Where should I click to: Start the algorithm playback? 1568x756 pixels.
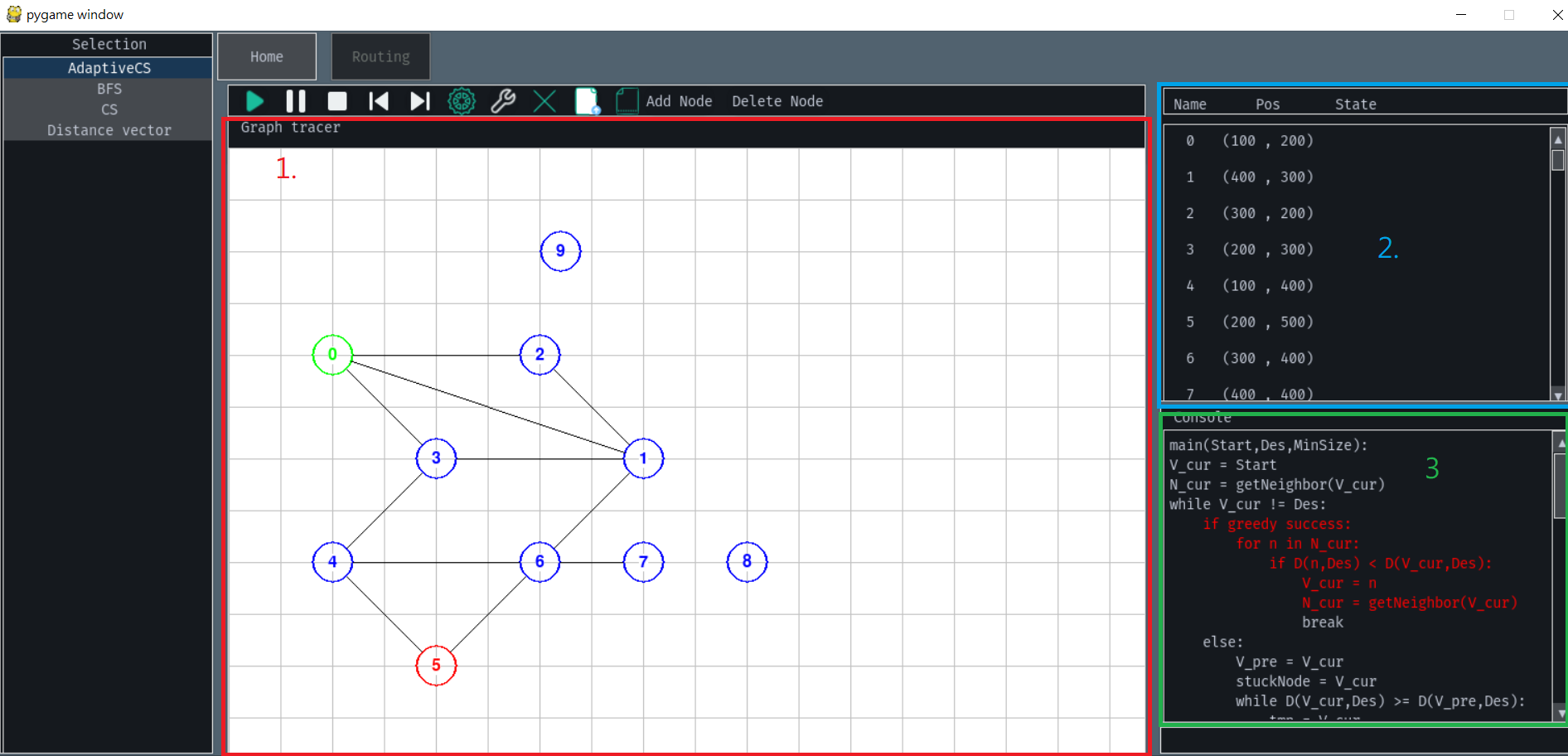(254, 100)
